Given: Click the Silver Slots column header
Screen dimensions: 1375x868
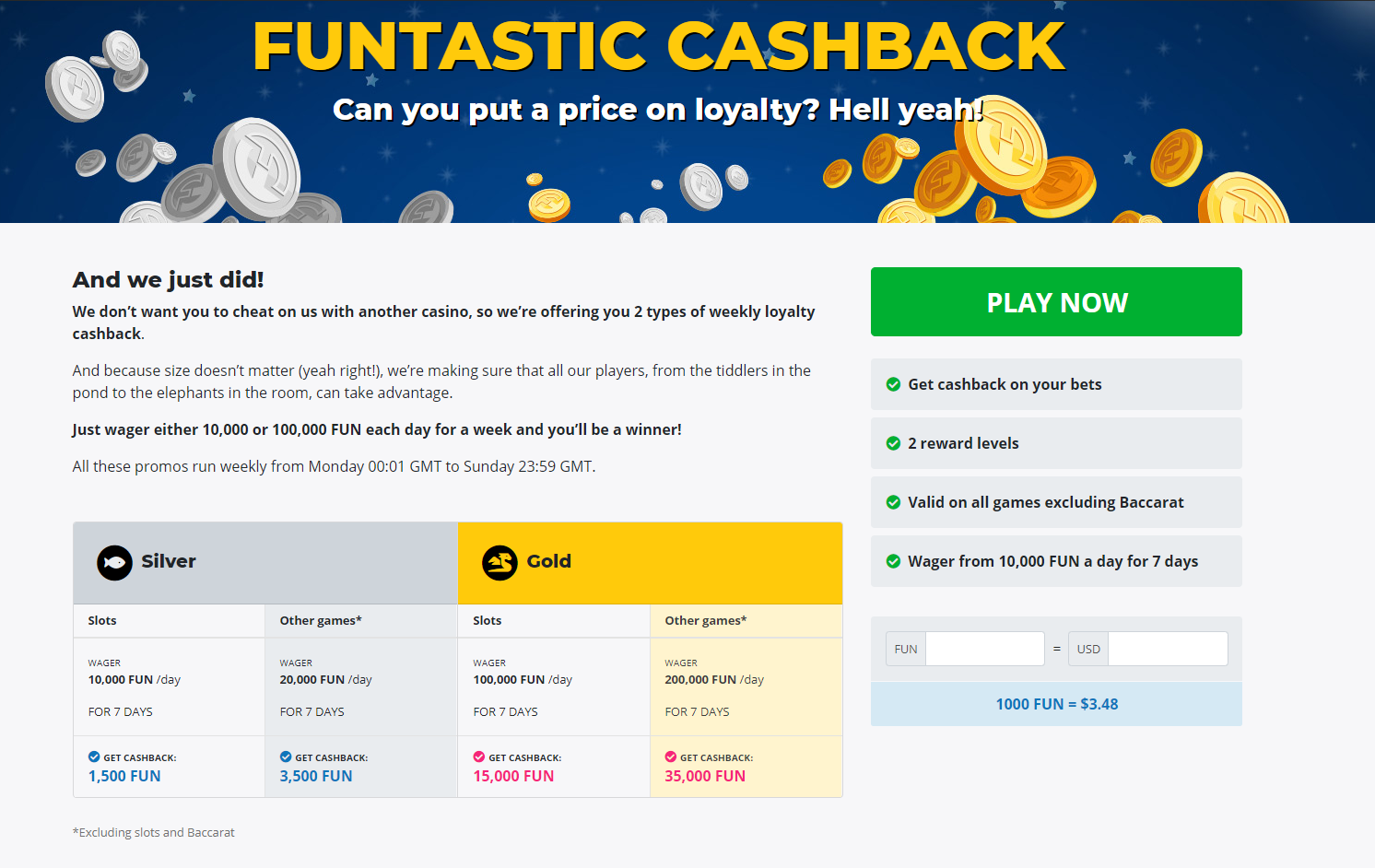Looking at the screenshot, I should tap(102, 620).
